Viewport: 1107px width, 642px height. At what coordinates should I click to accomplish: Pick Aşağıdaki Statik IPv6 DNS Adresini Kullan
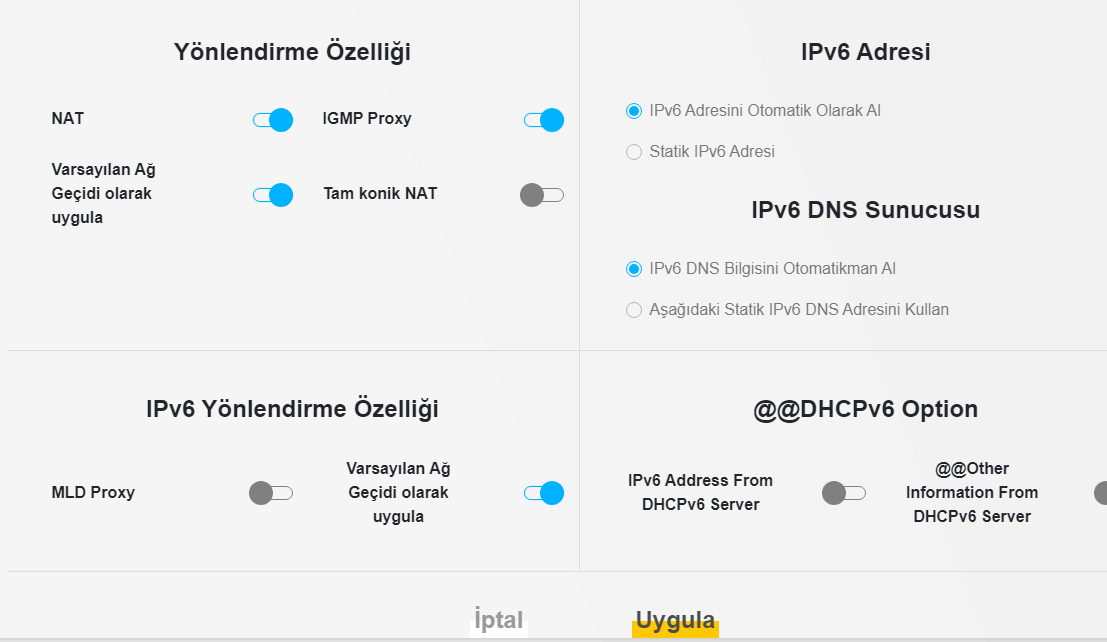click(634, 310)
